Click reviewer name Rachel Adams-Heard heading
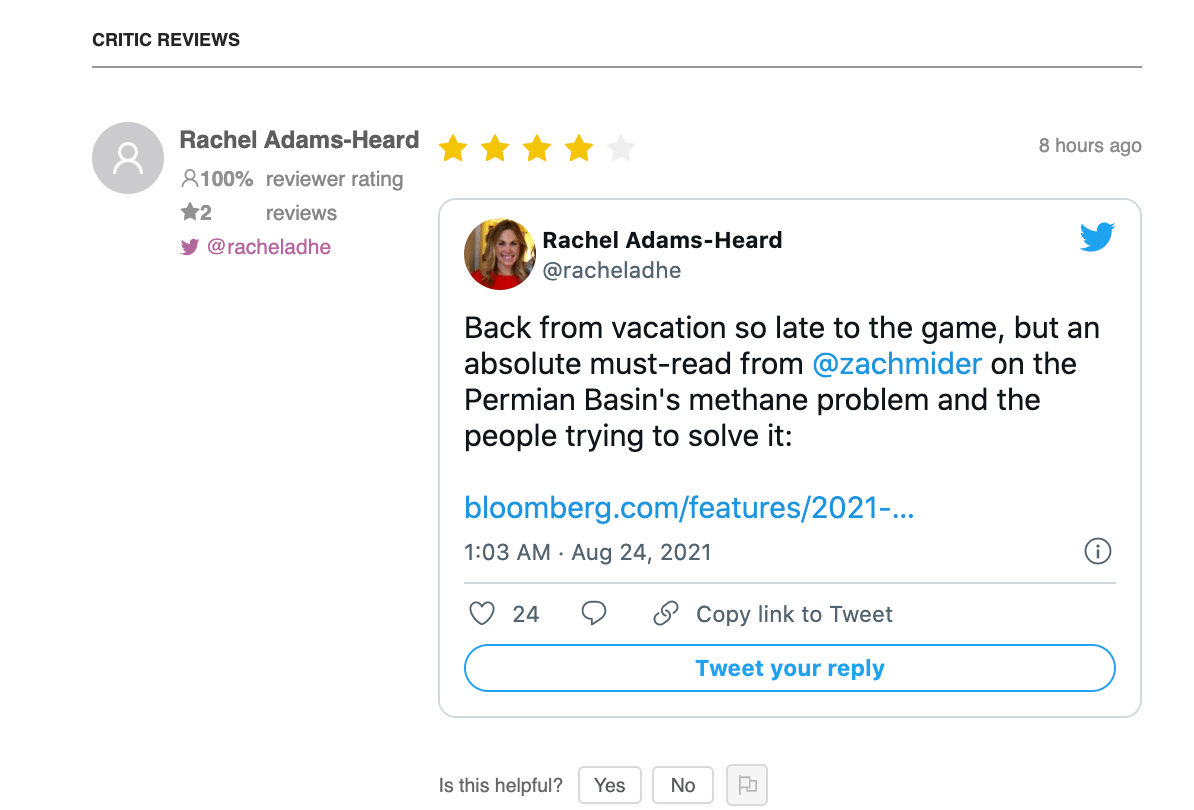 pos(299,140)
